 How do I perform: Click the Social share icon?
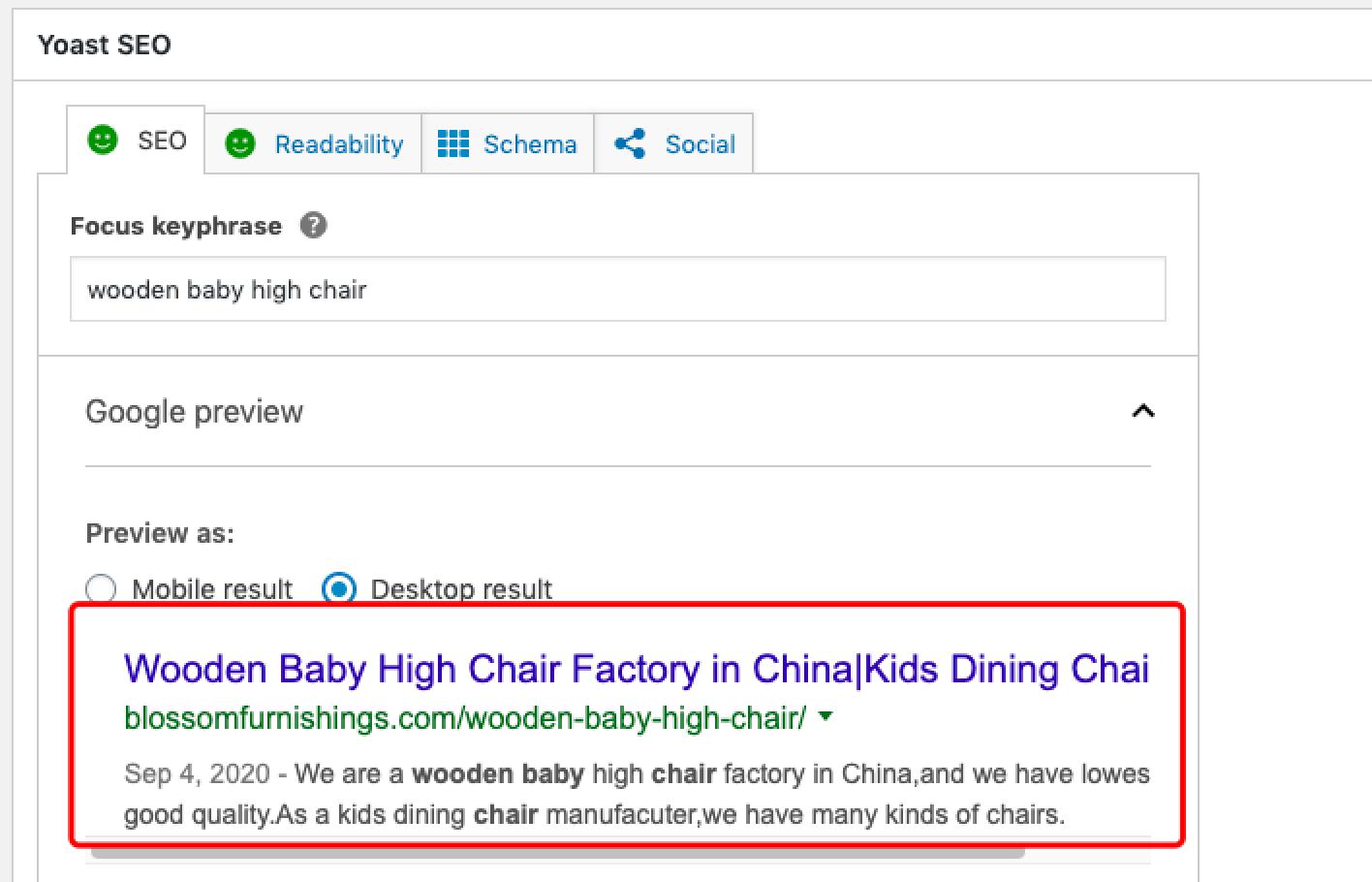point(630,143)
